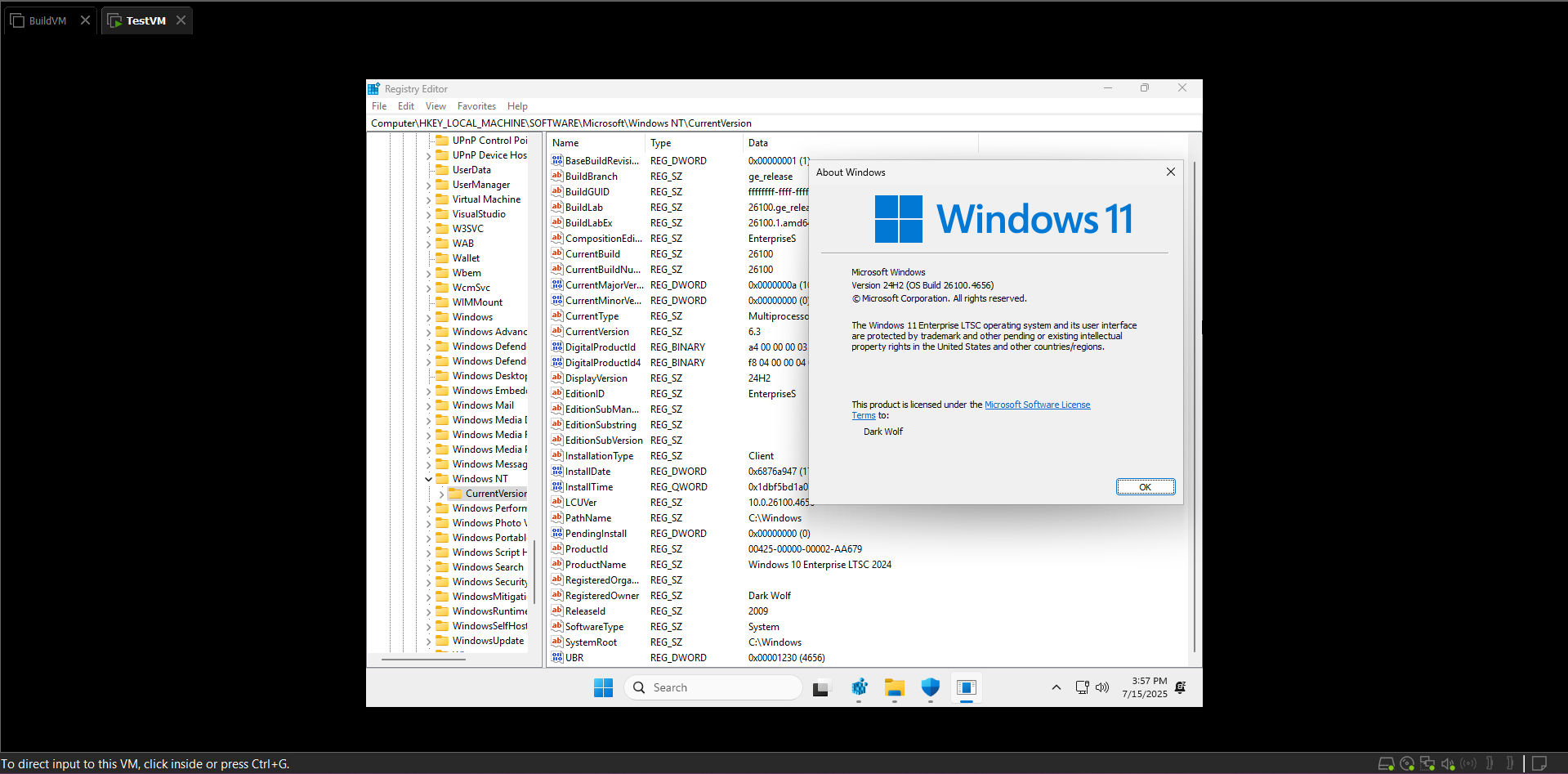Open the notification bell icon

(x=1180, y=687)
